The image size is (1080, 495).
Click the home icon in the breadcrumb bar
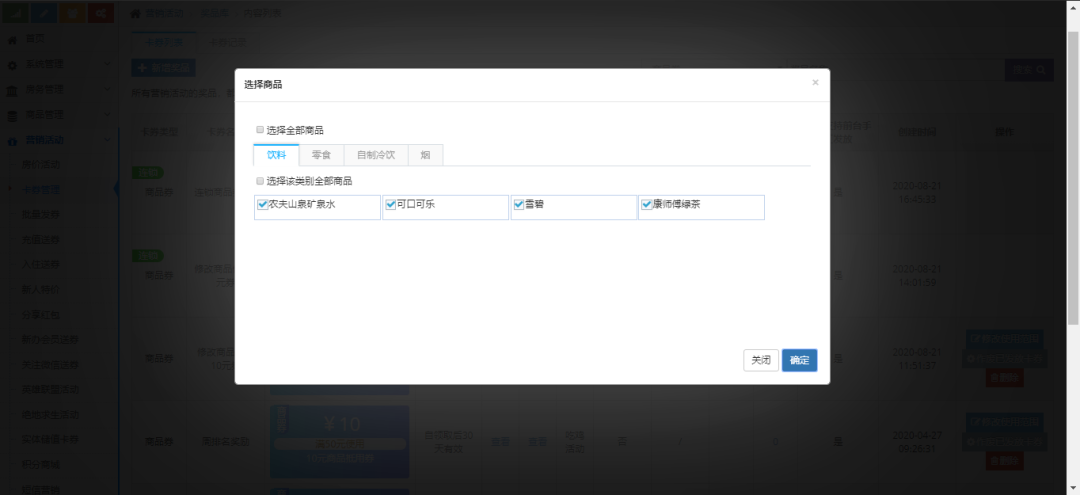[x=136, y=13]
